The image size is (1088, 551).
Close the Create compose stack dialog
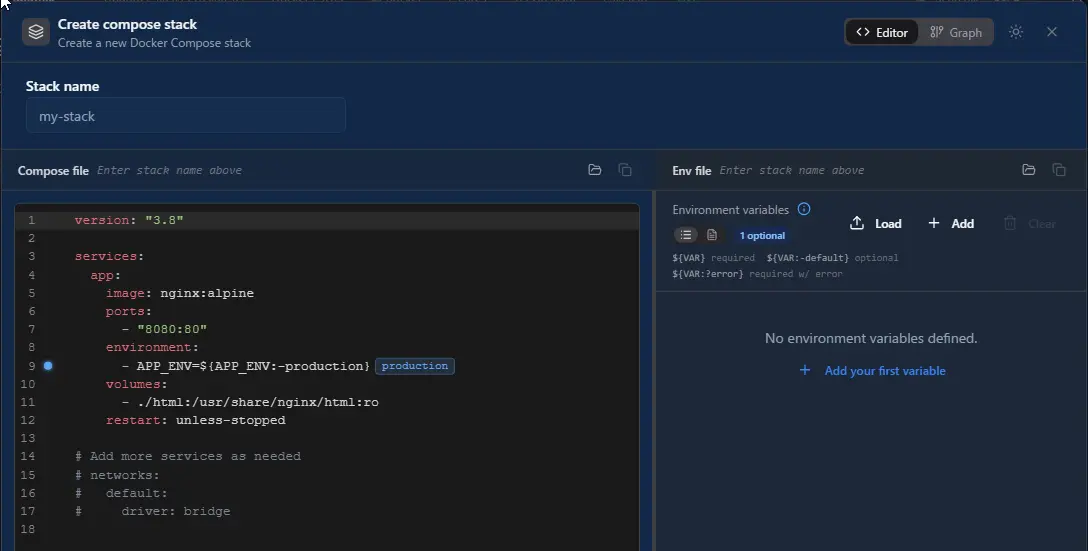coord(1052,32)
